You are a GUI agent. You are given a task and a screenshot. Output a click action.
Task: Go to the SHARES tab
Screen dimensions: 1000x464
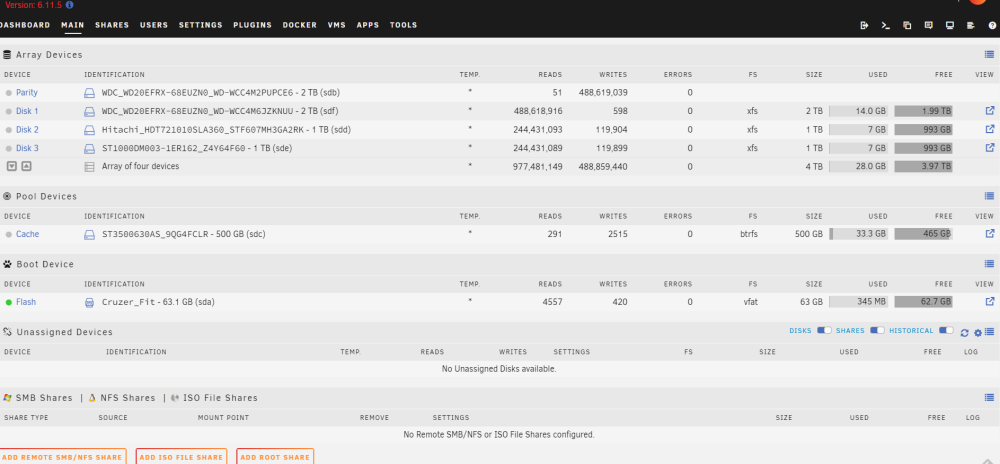(112, 25)
